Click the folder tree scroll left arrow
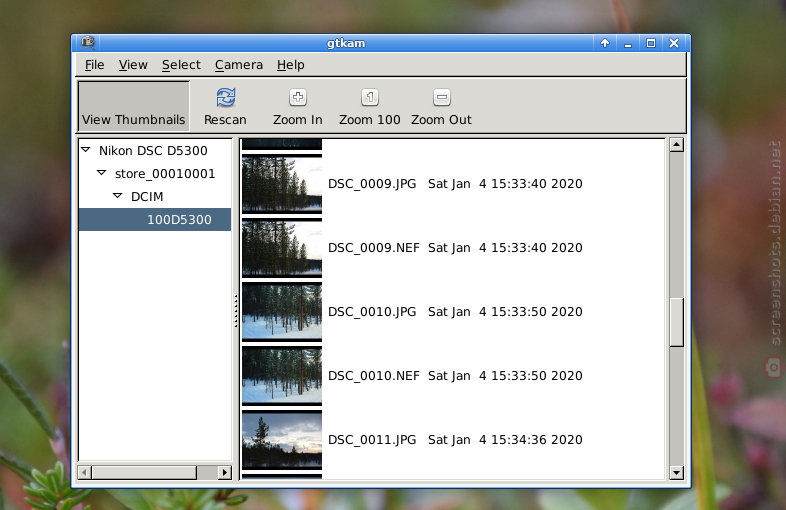The width and height of the screenshot is (786, 510). (85, 472)
